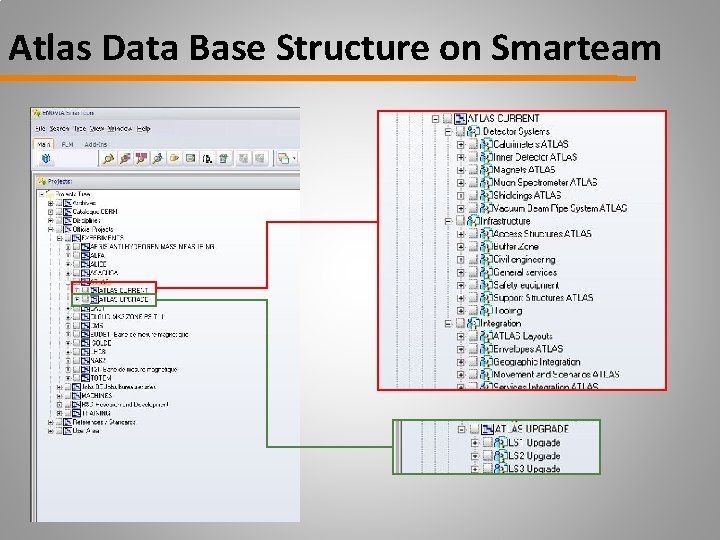Click the icon beside Infrastructure

click(x=473, y=221)
